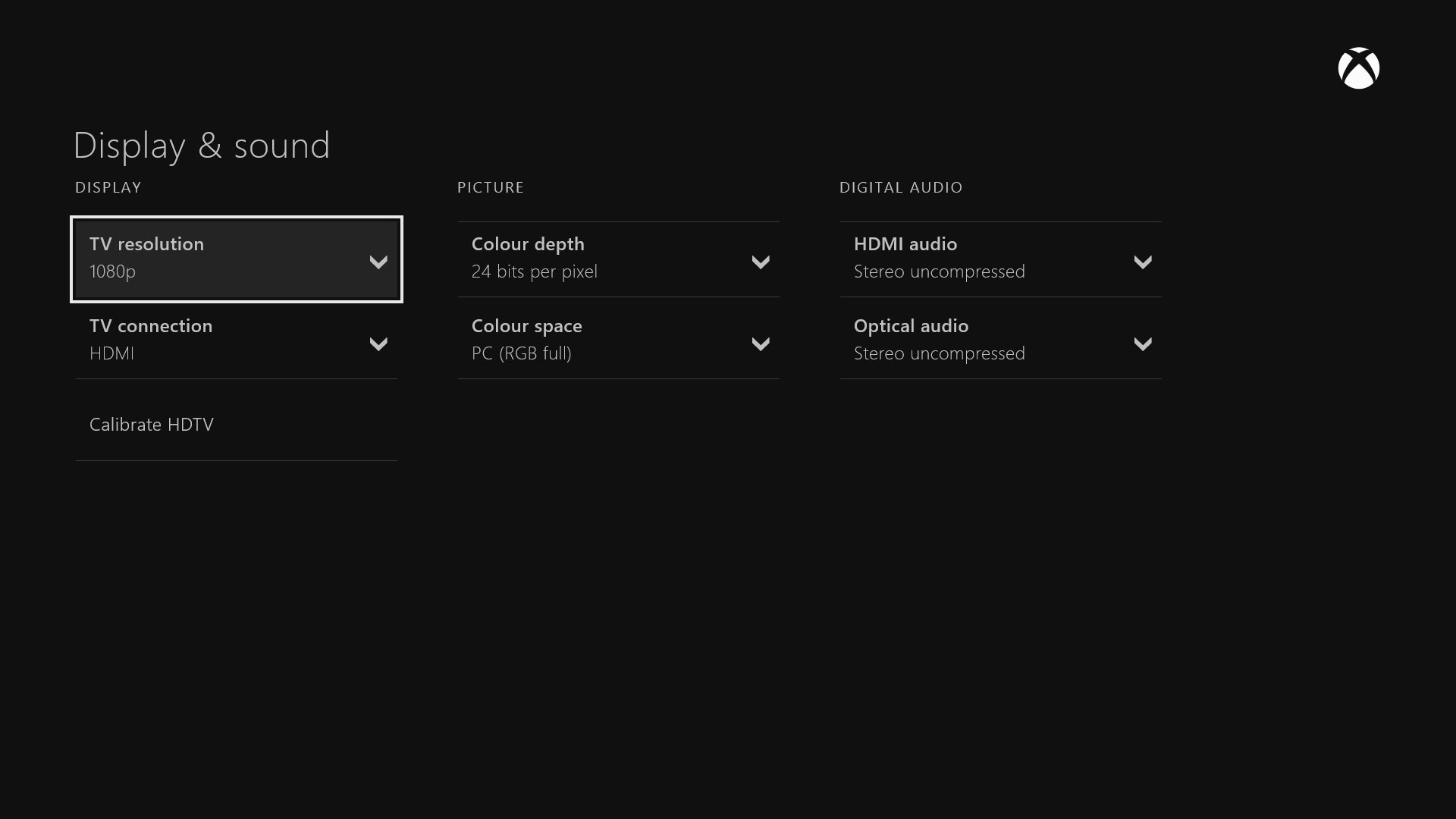
Task: Select the DIGITAL AUDIO section header
Action: pyautogui.click(x=901, y=187)
